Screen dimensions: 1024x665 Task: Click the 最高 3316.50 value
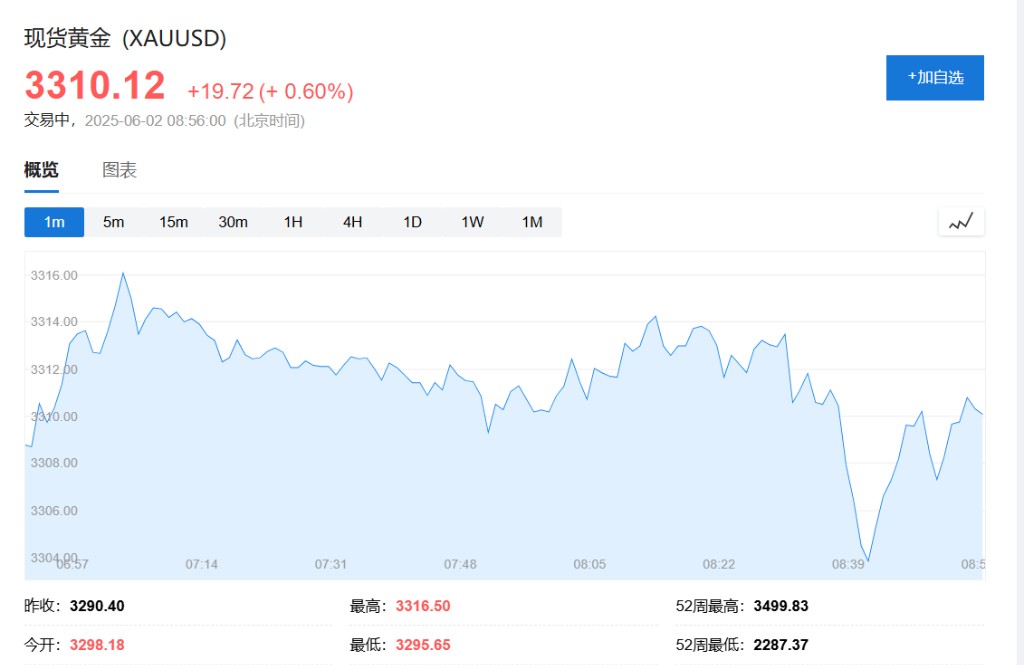click(x=423, y=606)
